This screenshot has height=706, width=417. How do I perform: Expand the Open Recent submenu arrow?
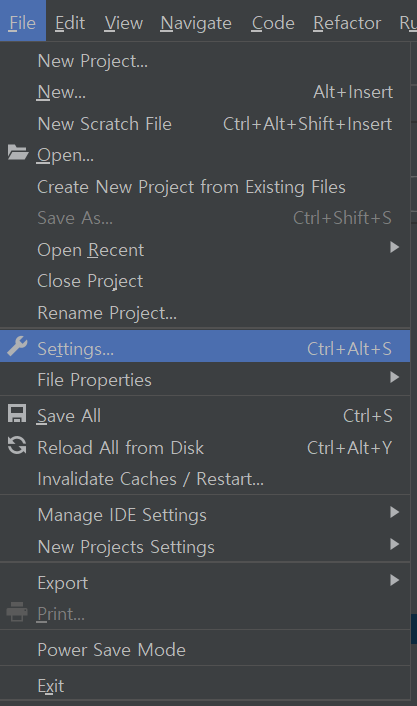[394, 247]
